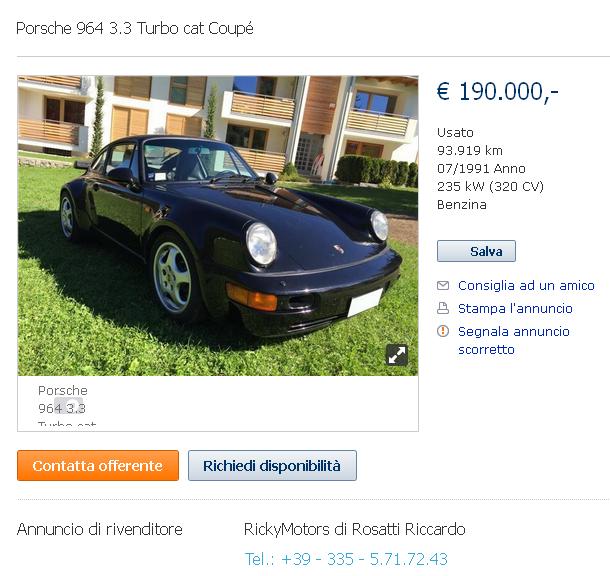The width and height of the screenshot is (610, 576).
Task: Click the orange exclamation report icon
Action: point(443,331)
